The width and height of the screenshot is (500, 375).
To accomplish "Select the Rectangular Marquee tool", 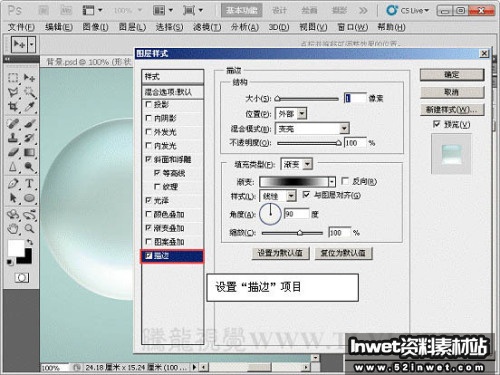I will 13,78.
